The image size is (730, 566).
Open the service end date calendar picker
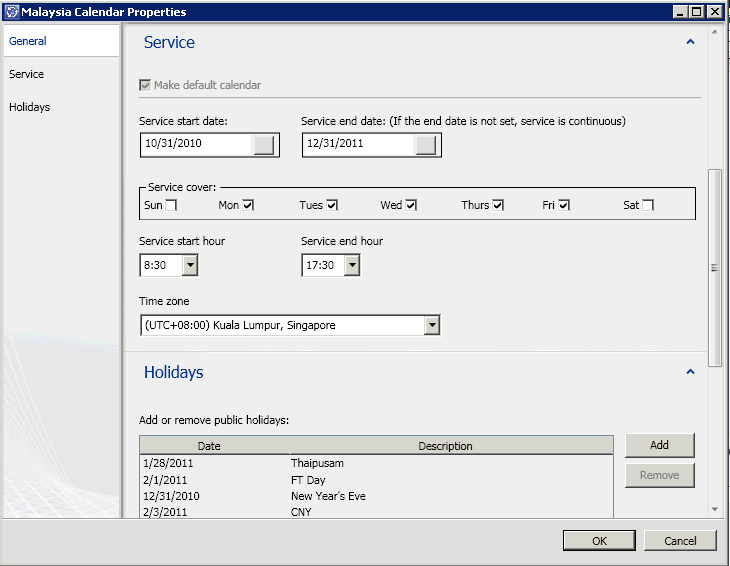click(426, 145)
